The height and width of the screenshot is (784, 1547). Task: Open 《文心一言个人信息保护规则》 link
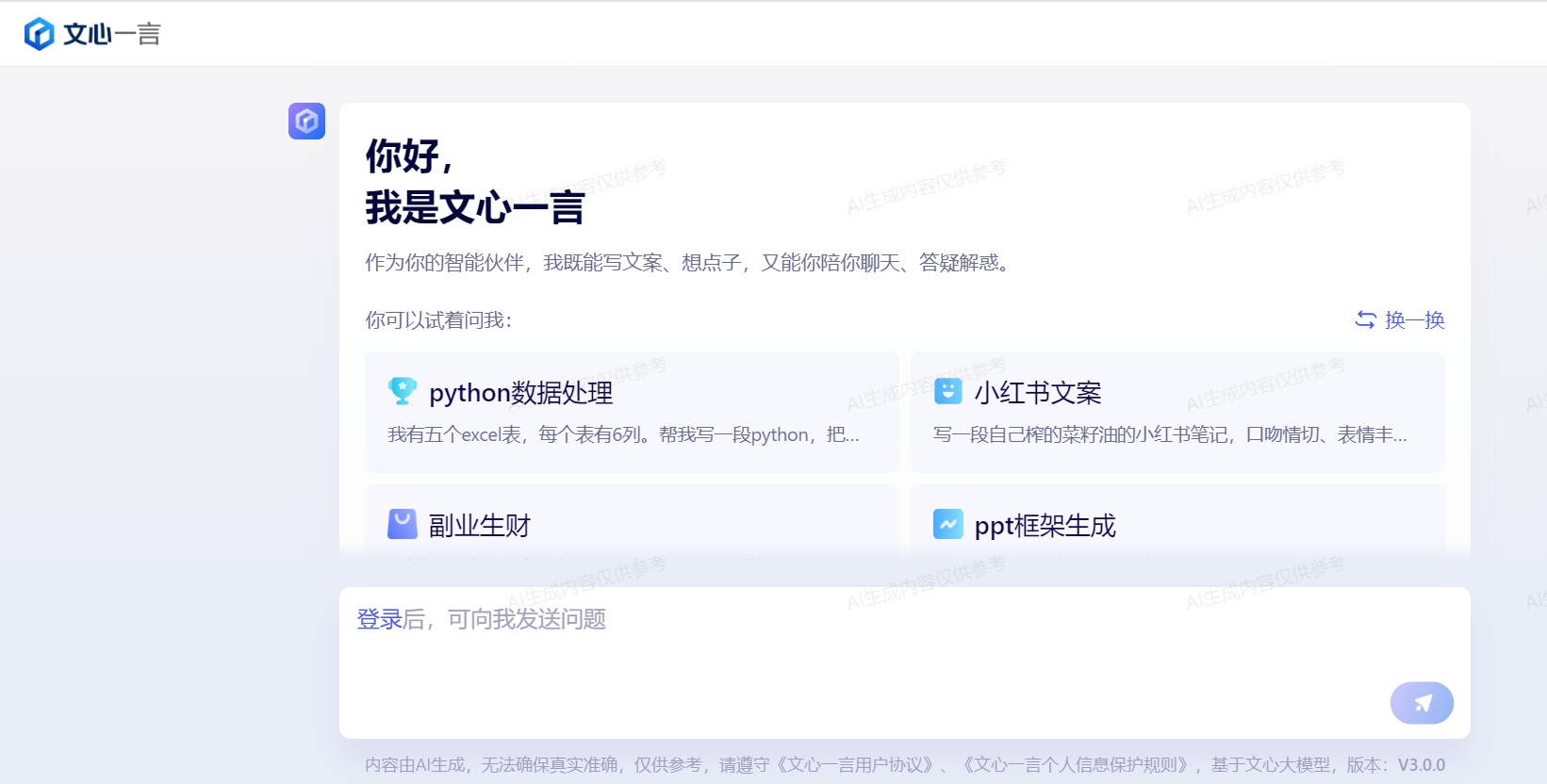1076,765
